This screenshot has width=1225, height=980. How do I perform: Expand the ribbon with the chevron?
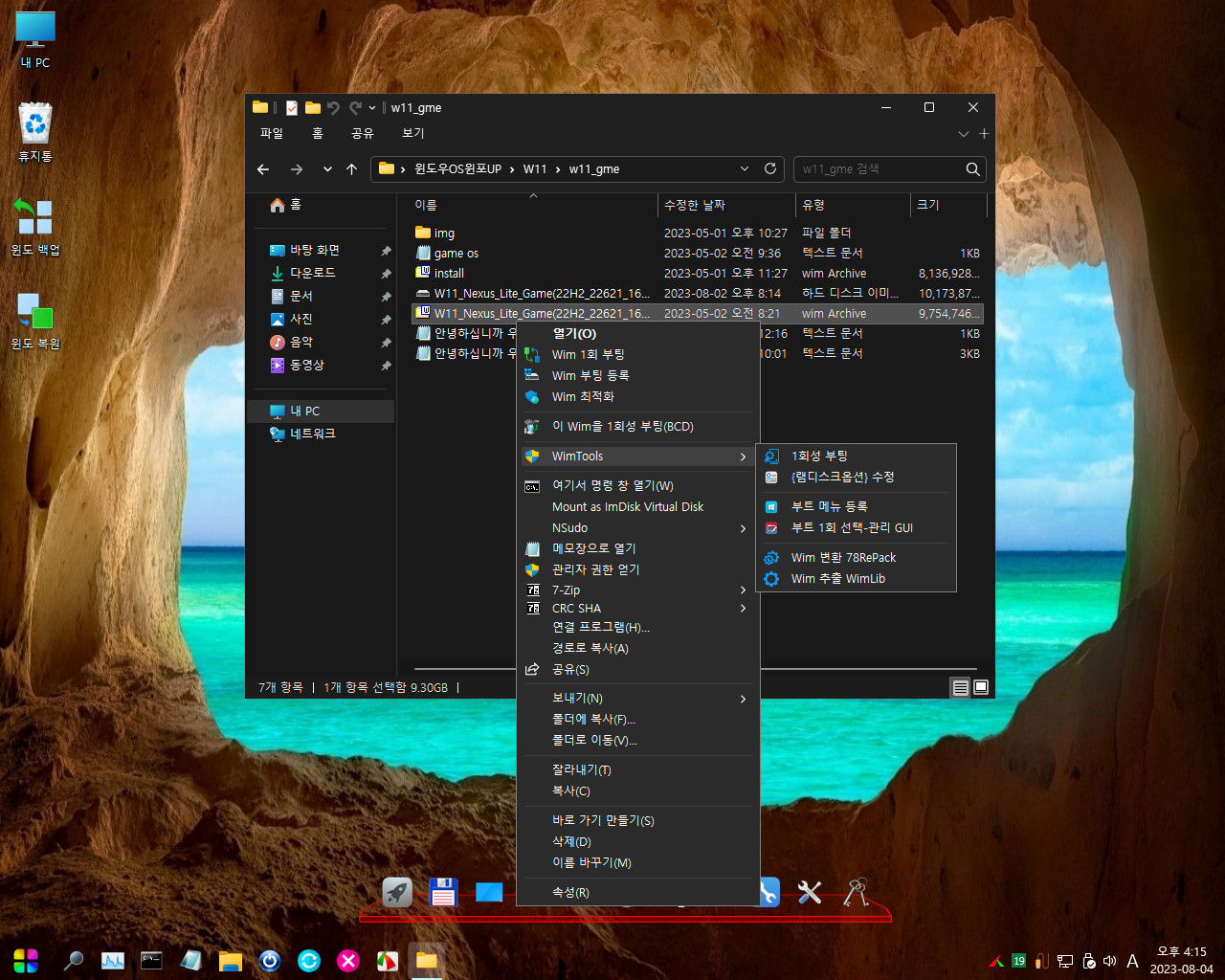(x=964, y=134)
